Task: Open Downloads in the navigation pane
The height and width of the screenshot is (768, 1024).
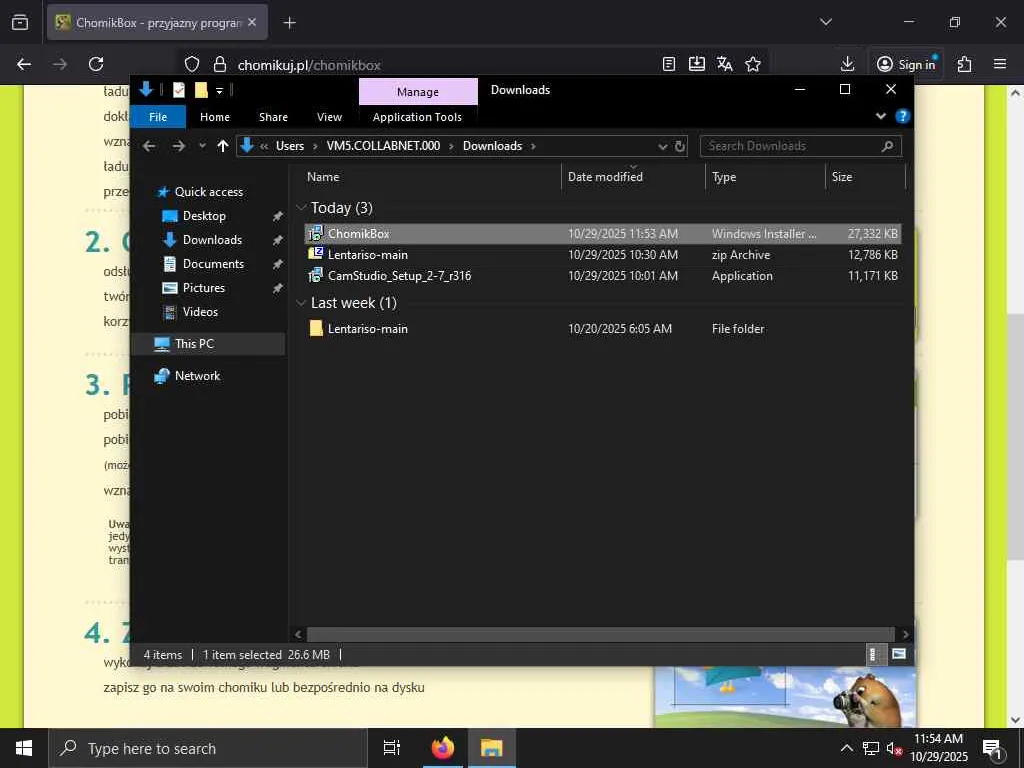Action: (x=212, y=240)
